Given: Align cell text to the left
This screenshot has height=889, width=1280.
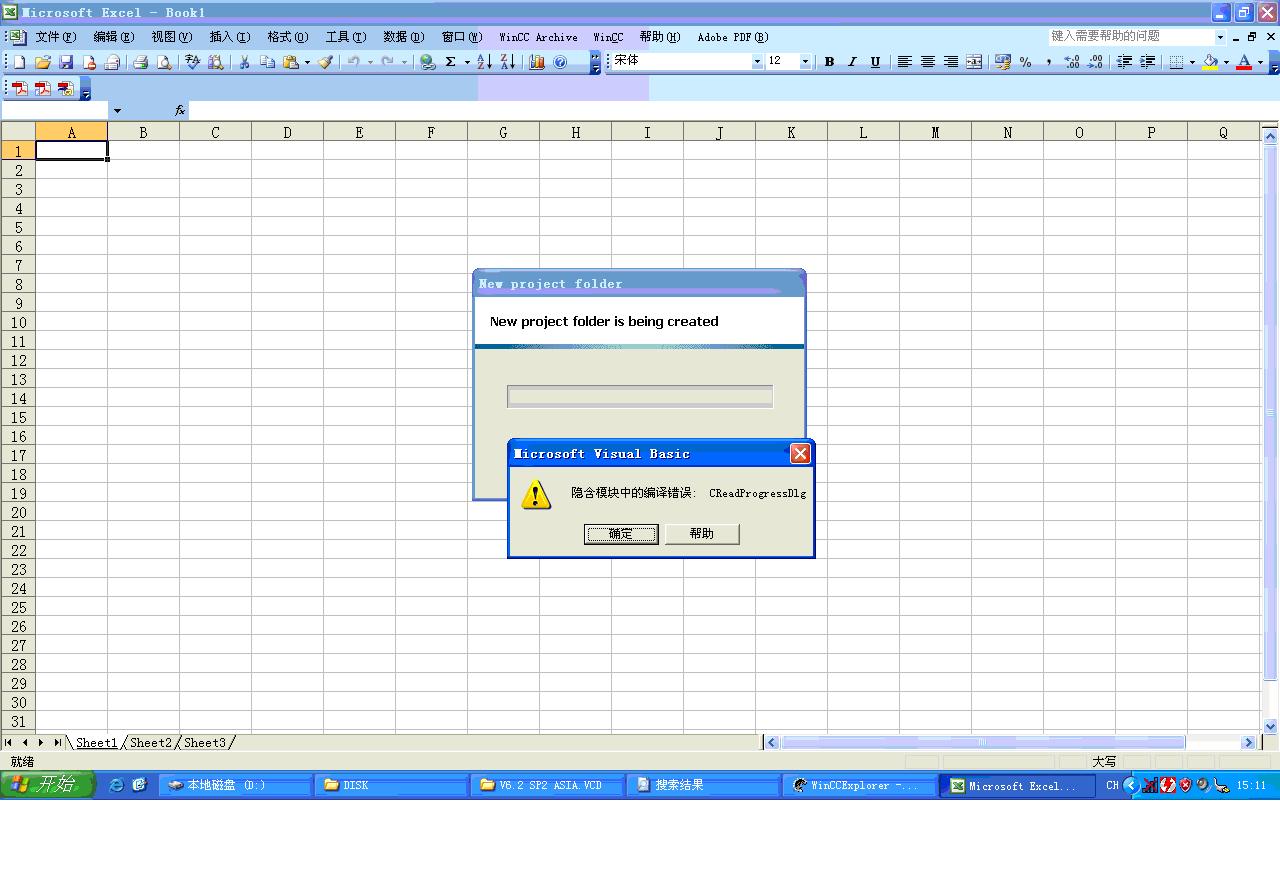Looking at the screenshot, I should (904, 62).
